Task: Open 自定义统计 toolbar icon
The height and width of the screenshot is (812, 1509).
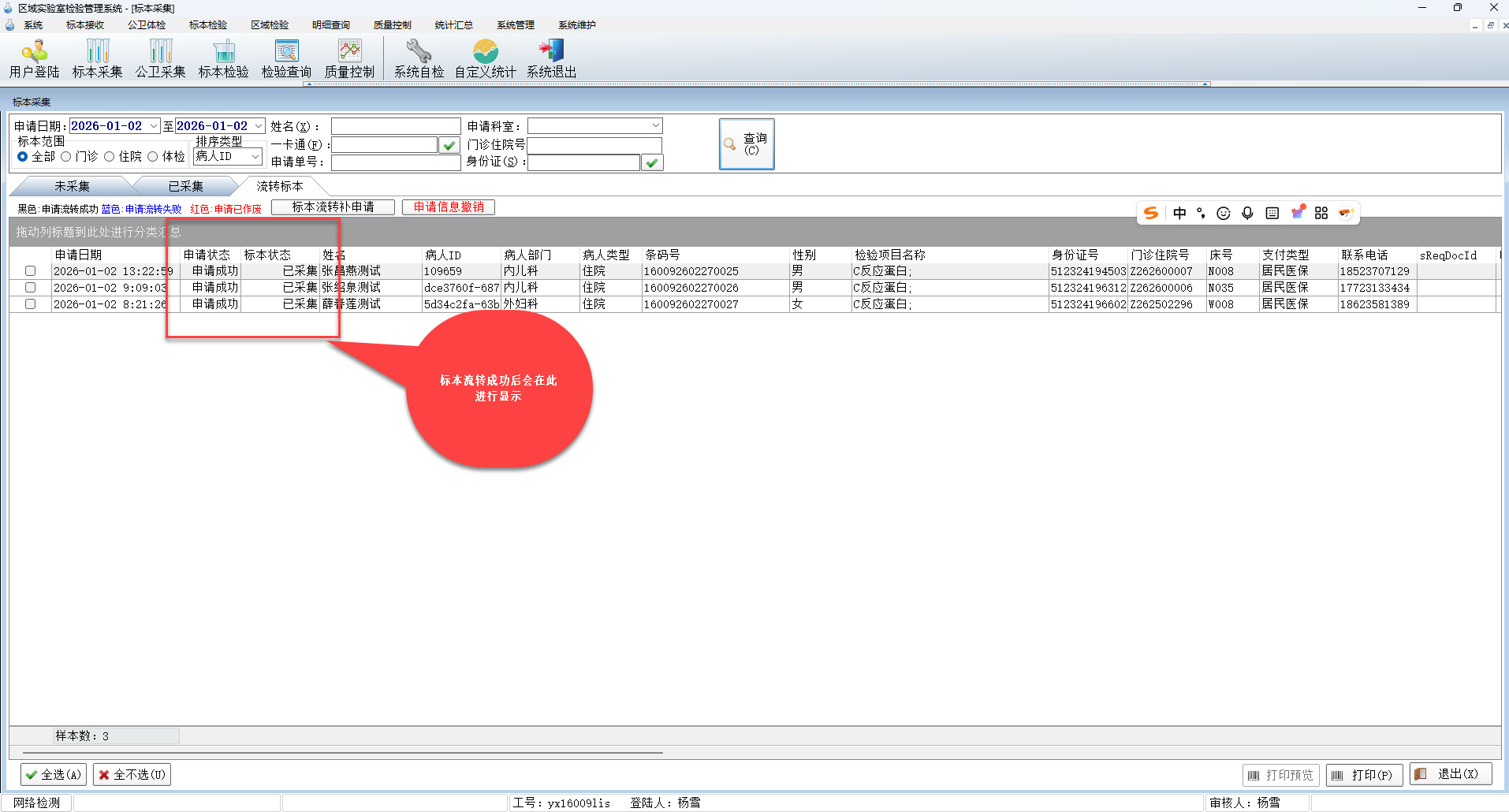Action: pos(485,52)
